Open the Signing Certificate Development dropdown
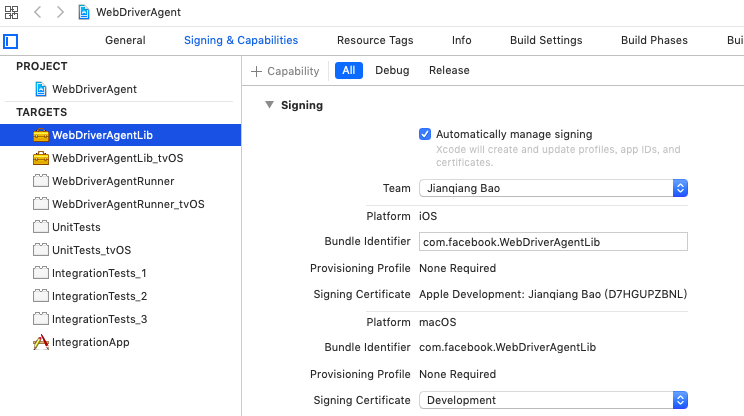Screen dimensions: 744x416 [x=553, y=400]
